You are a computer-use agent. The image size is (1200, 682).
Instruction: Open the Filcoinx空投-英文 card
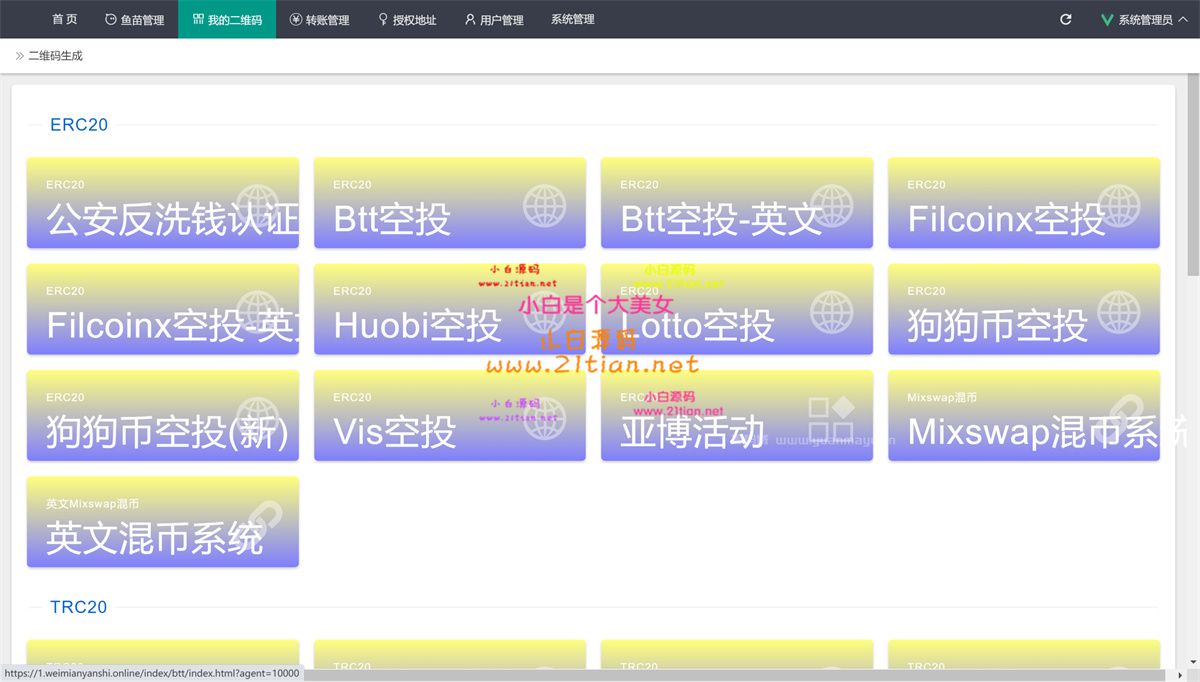coord(162,309)
